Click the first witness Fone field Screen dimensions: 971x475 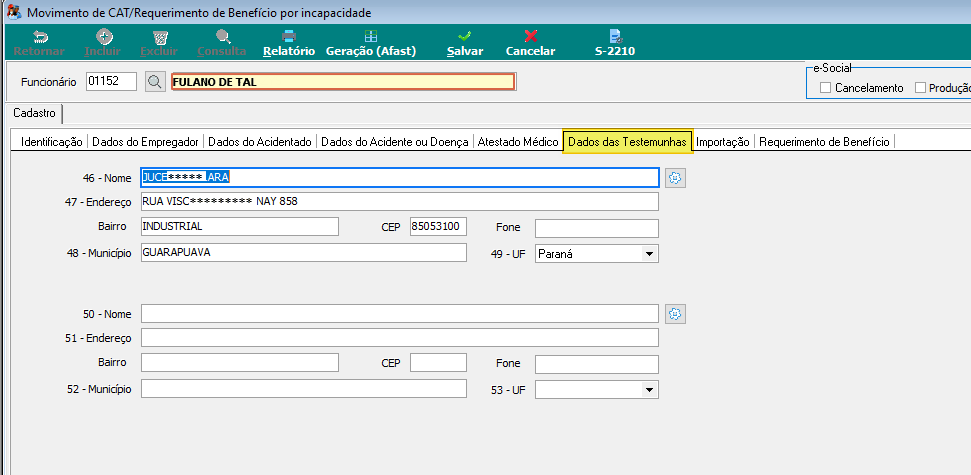(x=597, y=228)
